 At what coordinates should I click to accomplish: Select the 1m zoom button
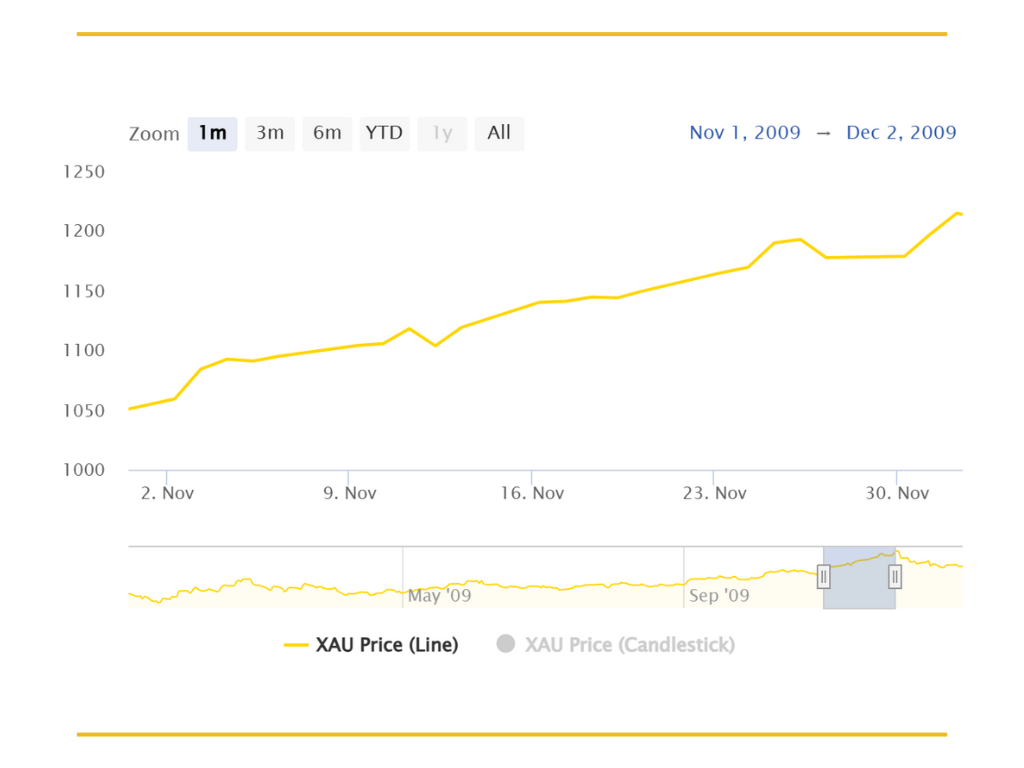[212, 133]
